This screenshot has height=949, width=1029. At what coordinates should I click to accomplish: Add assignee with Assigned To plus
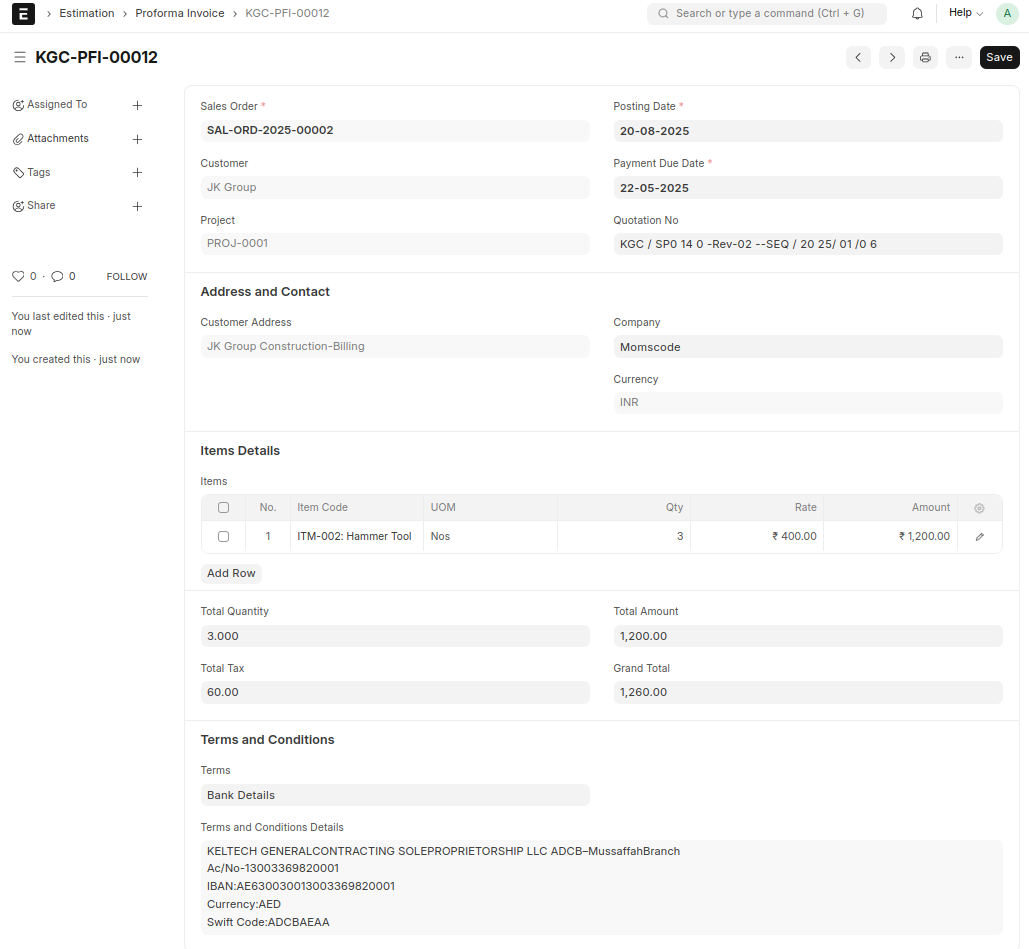(138, 105)
